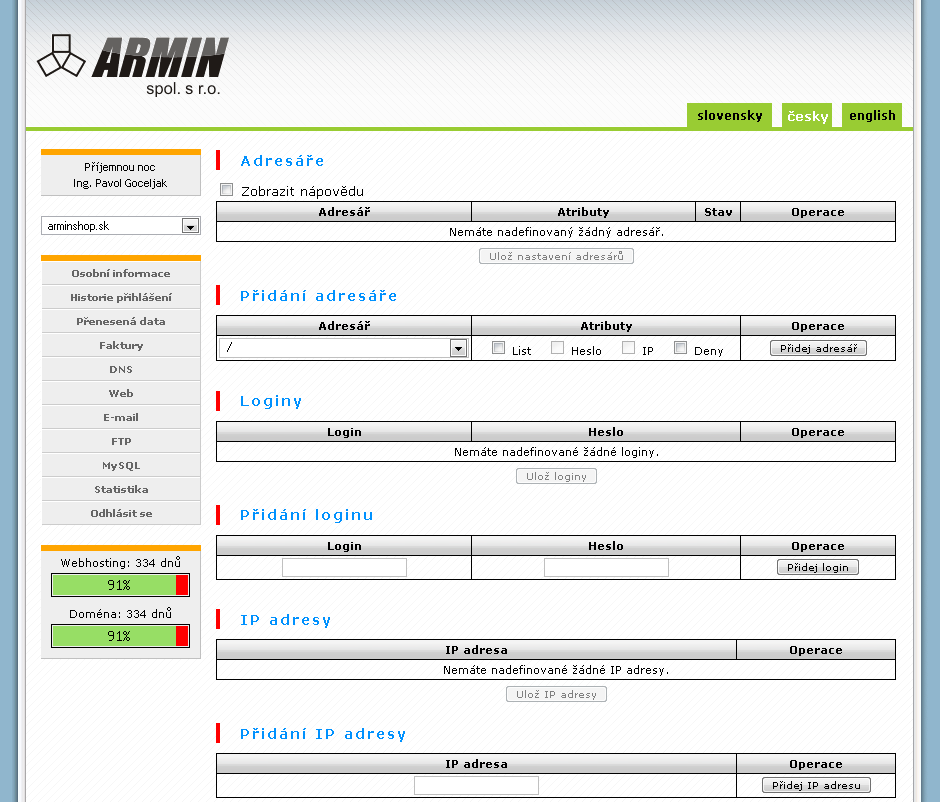Choose Odhlásit se to log out
This screenshot has height=802, width=940.
pyautogui.click(x=121, y=513)
